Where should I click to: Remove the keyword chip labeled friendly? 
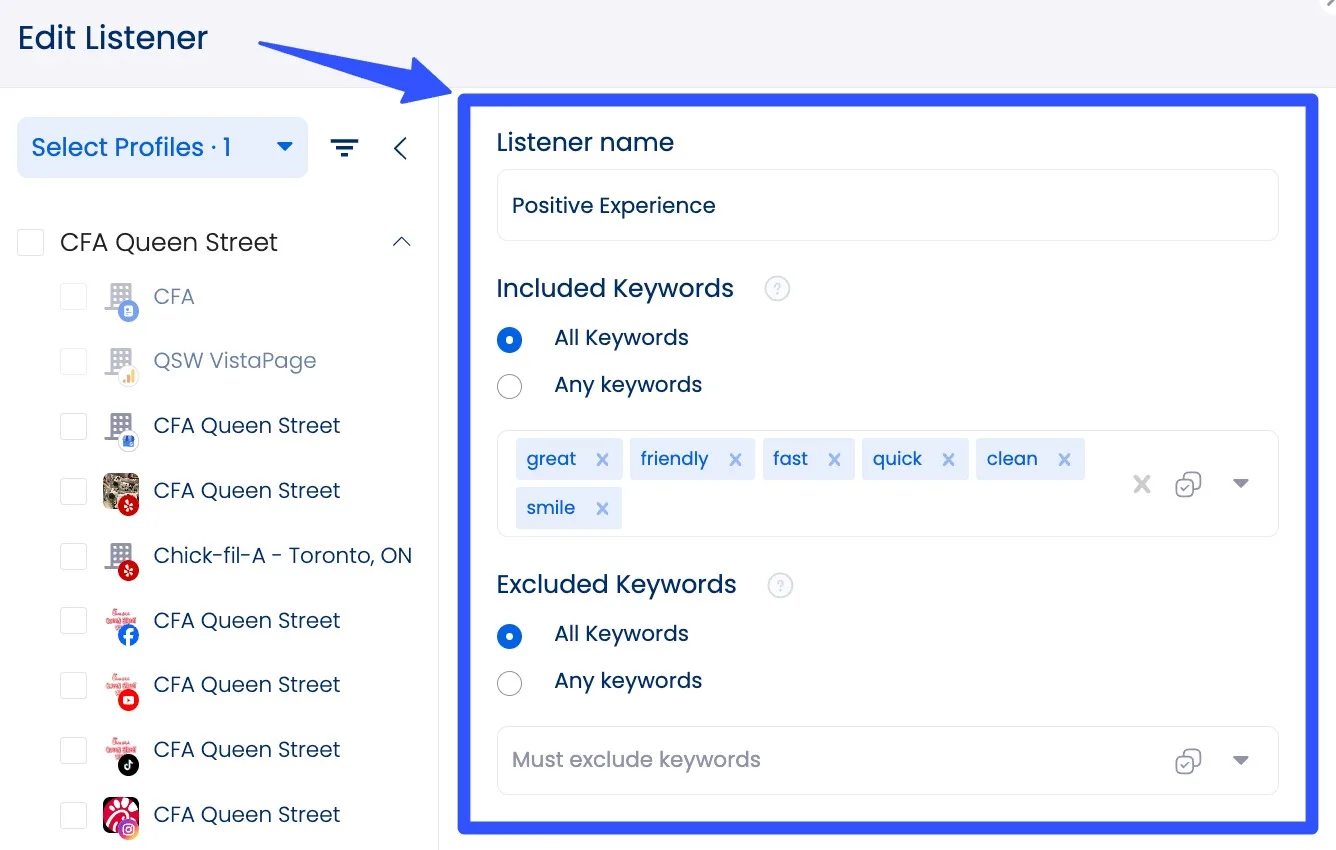(735, 458)
